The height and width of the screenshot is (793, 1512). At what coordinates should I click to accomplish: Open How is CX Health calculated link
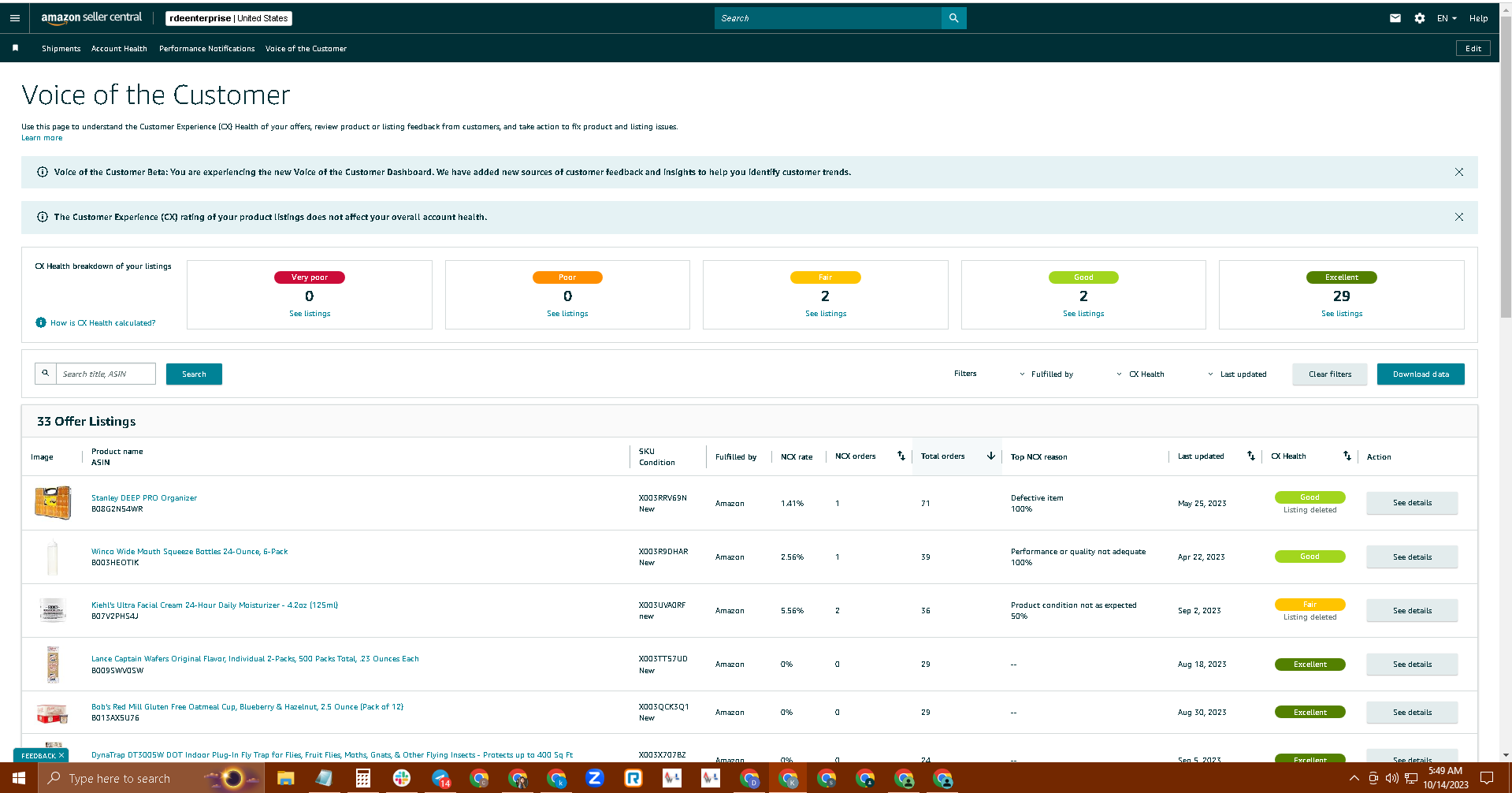102,322
